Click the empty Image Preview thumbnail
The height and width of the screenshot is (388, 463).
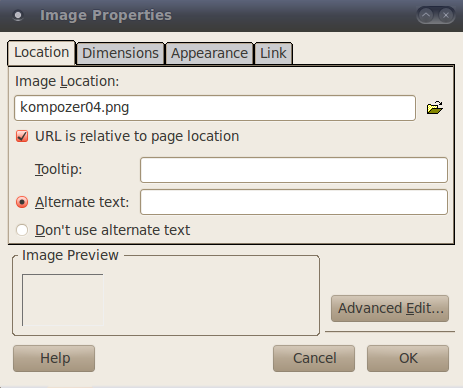tap(63, 300)
